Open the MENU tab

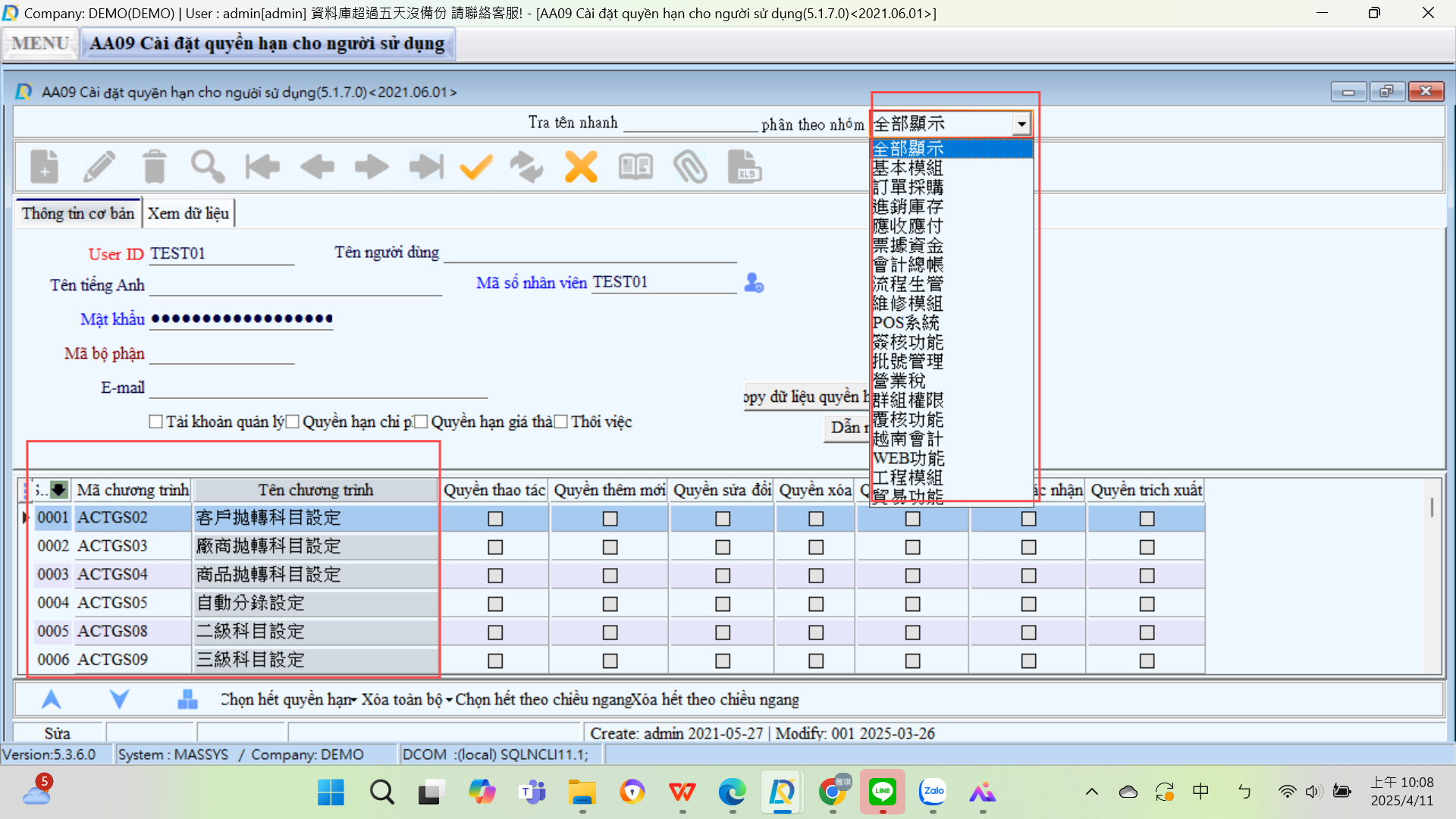pos(40,43)
